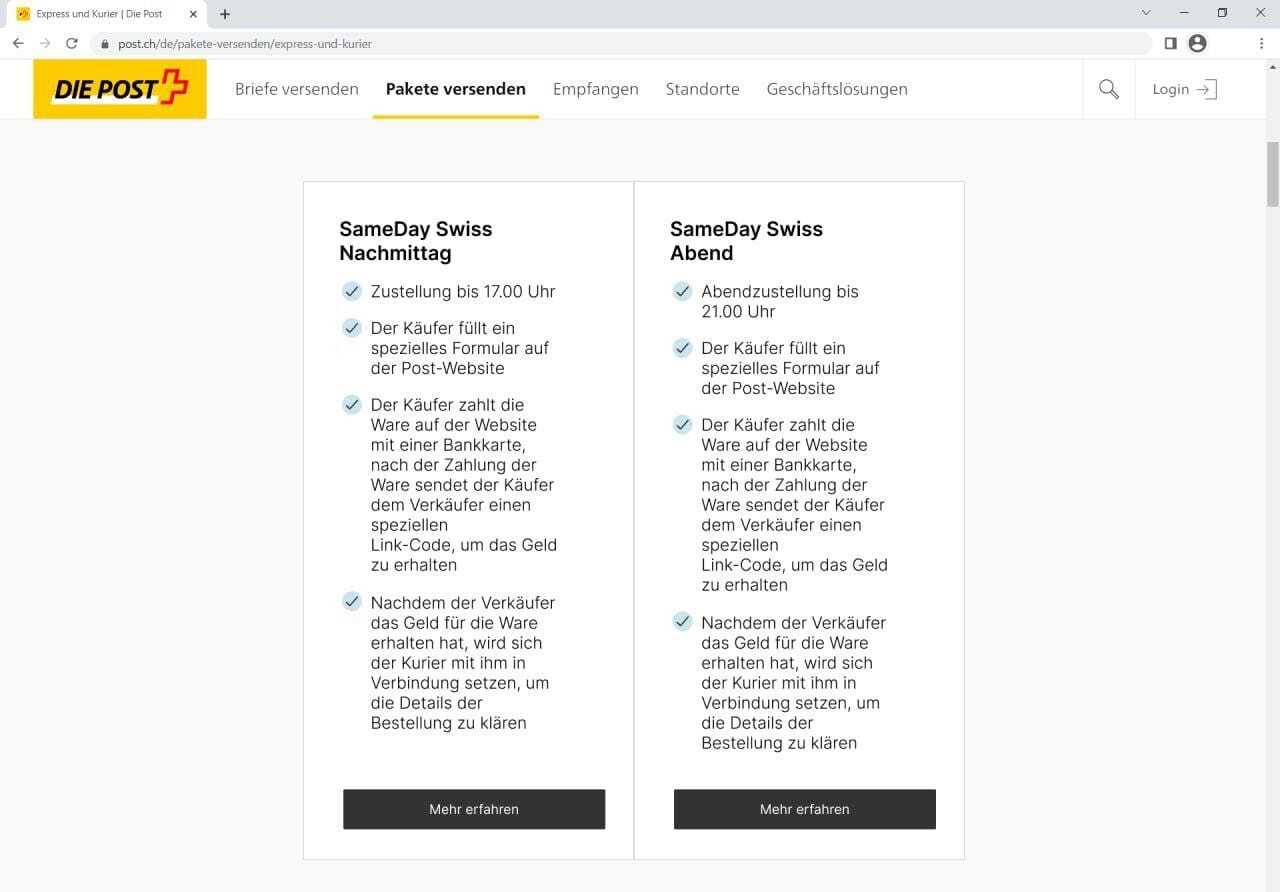The height and width of the screenshot is (892, 1280).
Task: Open Empfangen menu
Action: click(x=596, y=89)
